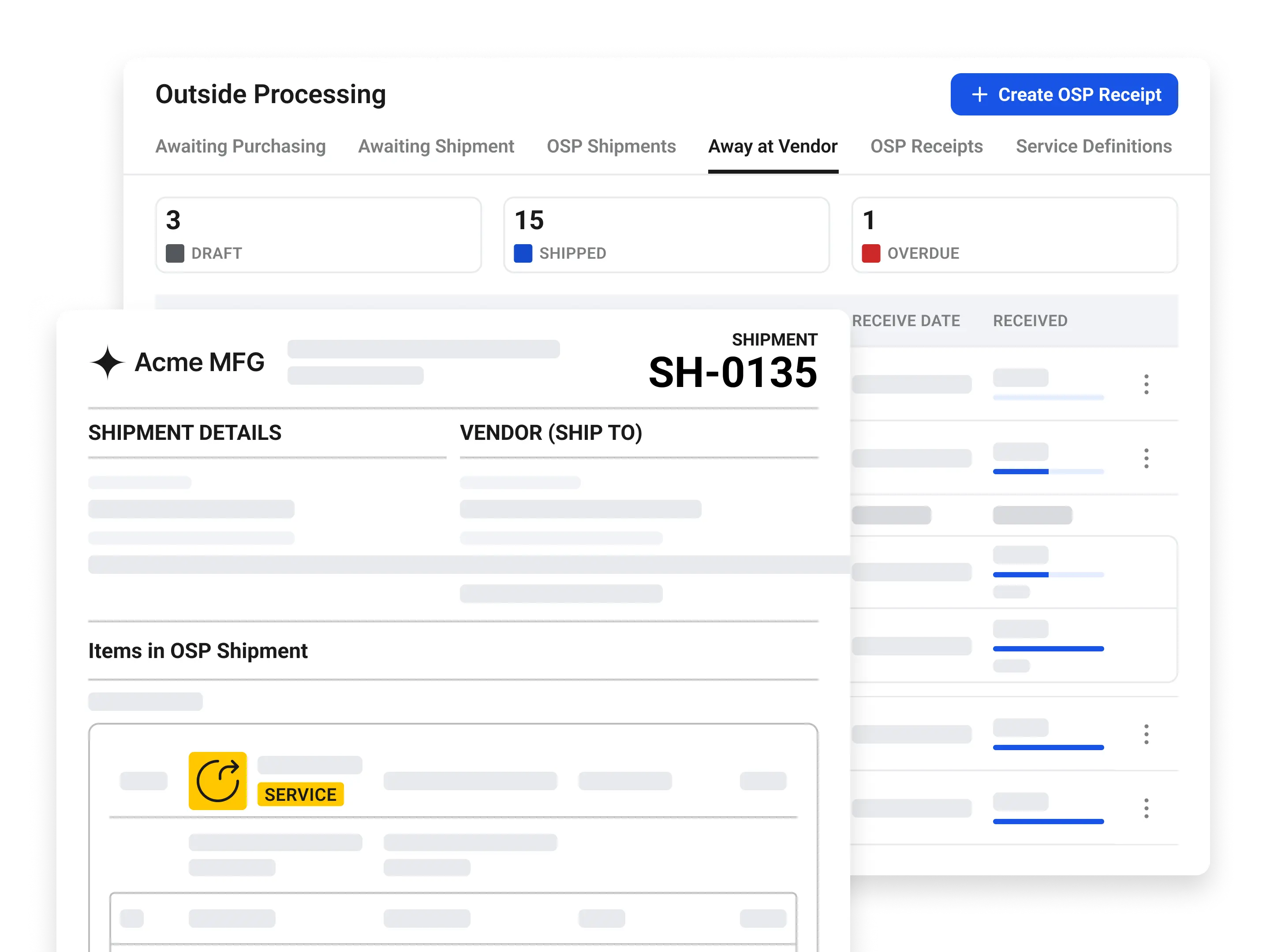Open the three-dot menu on first table row
Screen dimensions: 1270x952
pos(1147,384)
